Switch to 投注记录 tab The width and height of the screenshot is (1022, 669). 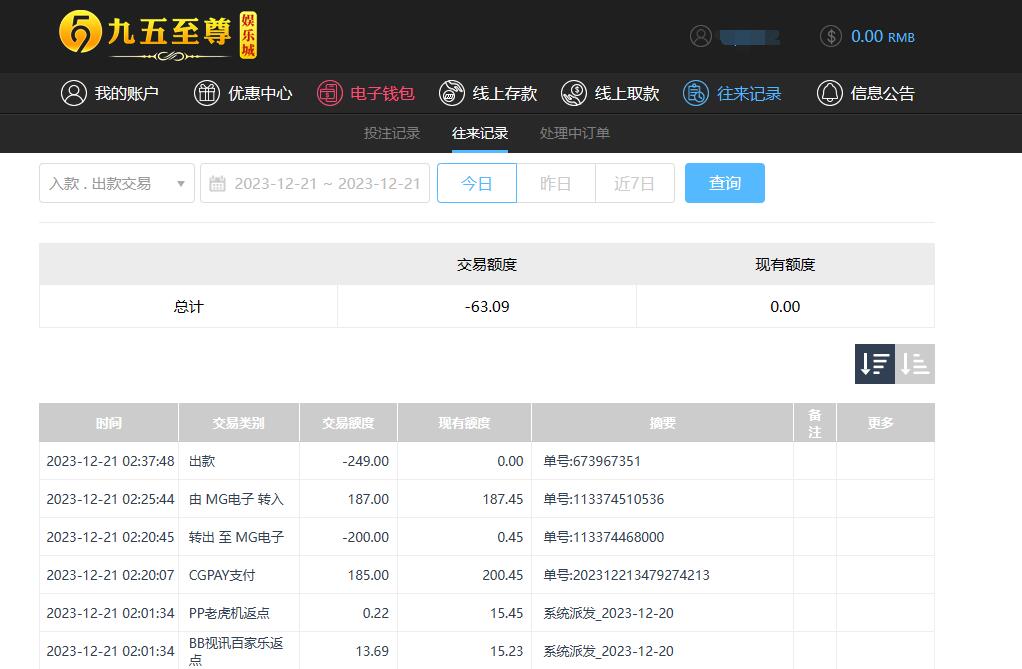[392, 133]
